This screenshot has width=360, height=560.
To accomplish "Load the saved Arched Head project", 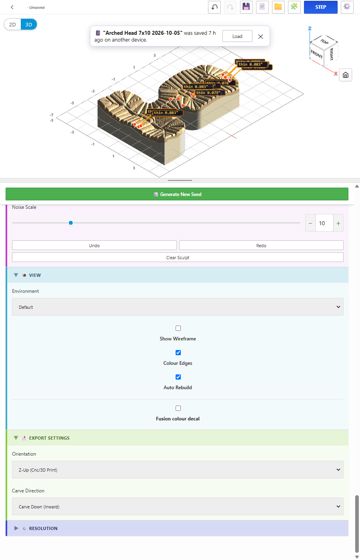I will [237, 36].
